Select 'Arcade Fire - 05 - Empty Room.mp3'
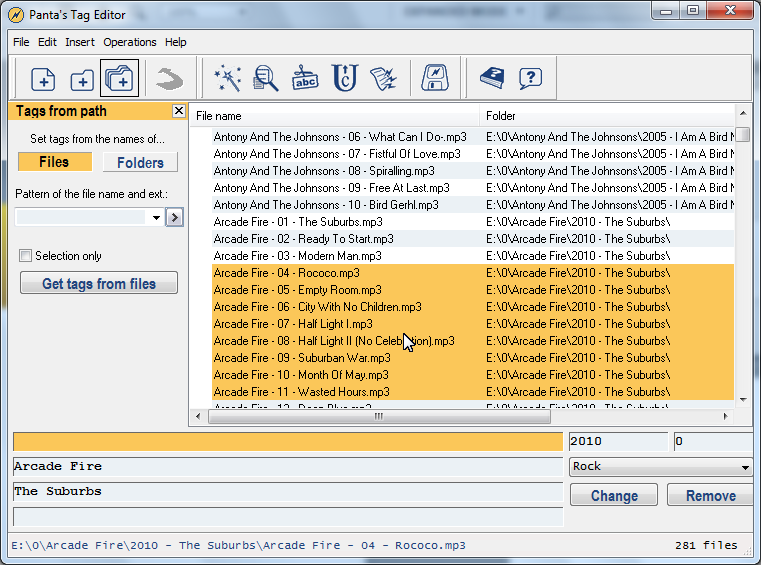The height and width of the screenshot is (565, 761). (x=473, y=290)
